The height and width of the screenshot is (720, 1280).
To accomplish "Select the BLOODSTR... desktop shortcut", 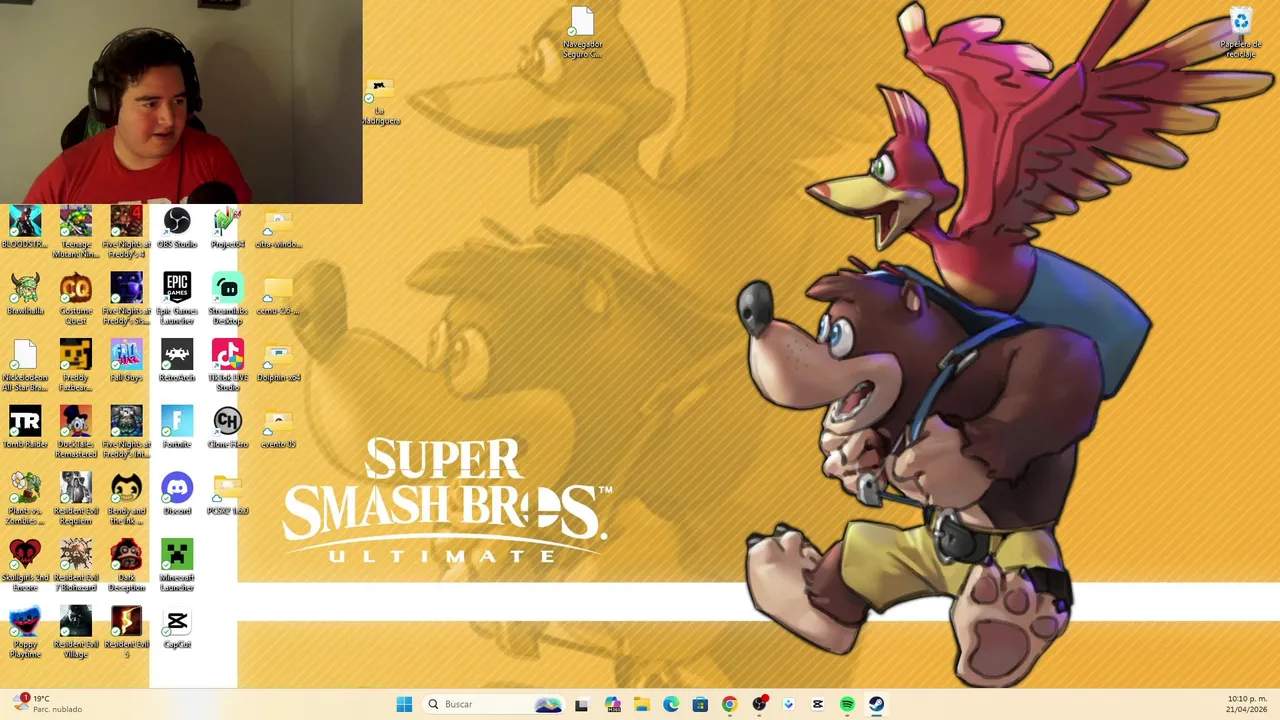I will tap(25, 228).
